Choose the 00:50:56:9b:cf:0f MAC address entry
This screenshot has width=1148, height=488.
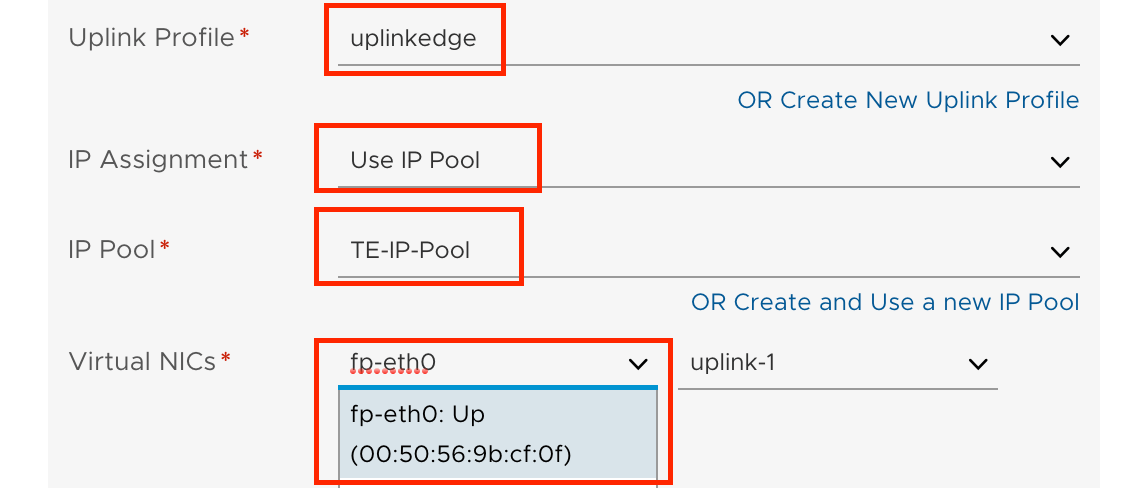point(460,454)
